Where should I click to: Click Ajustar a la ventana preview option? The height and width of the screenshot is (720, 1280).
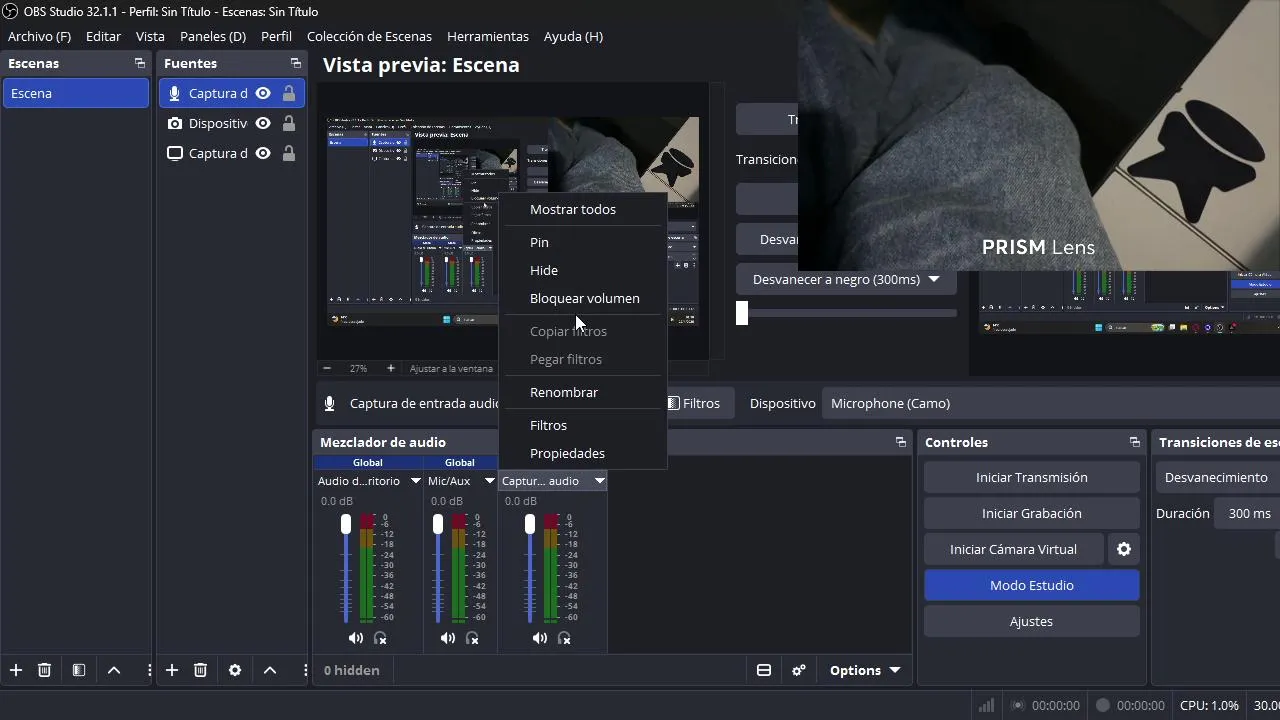(451, 368)
